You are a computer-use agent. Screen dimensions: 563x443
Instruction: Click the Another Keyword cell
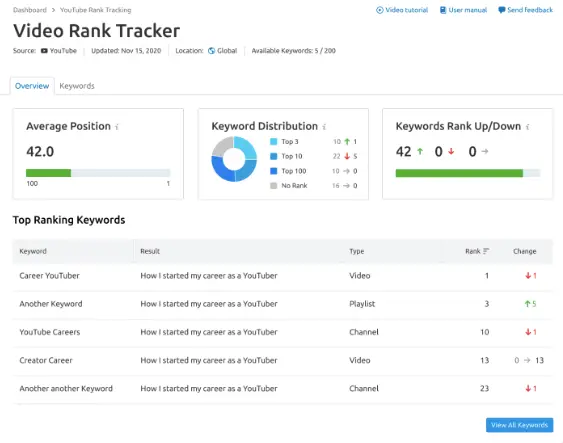pyautogui.click(x=51, y=304)
